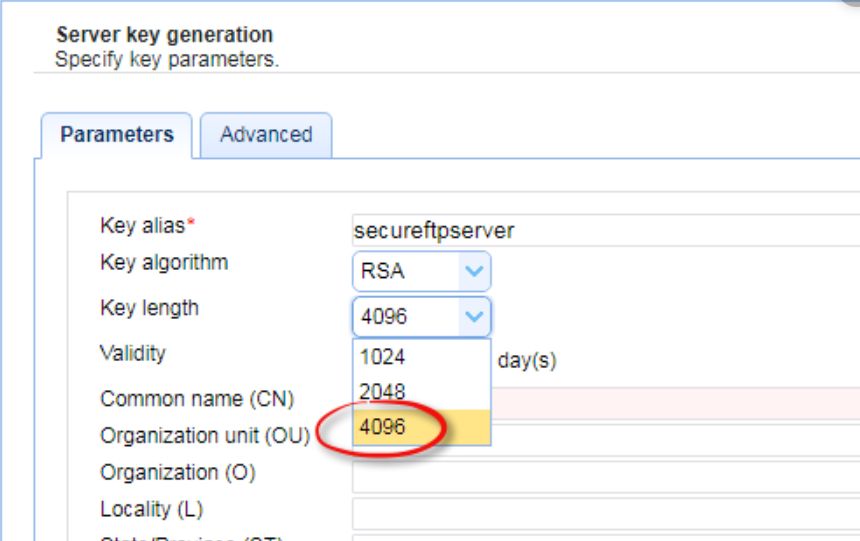Select the Parameters tab
This screenshot has height=541, width=860.
click(117, 135)
